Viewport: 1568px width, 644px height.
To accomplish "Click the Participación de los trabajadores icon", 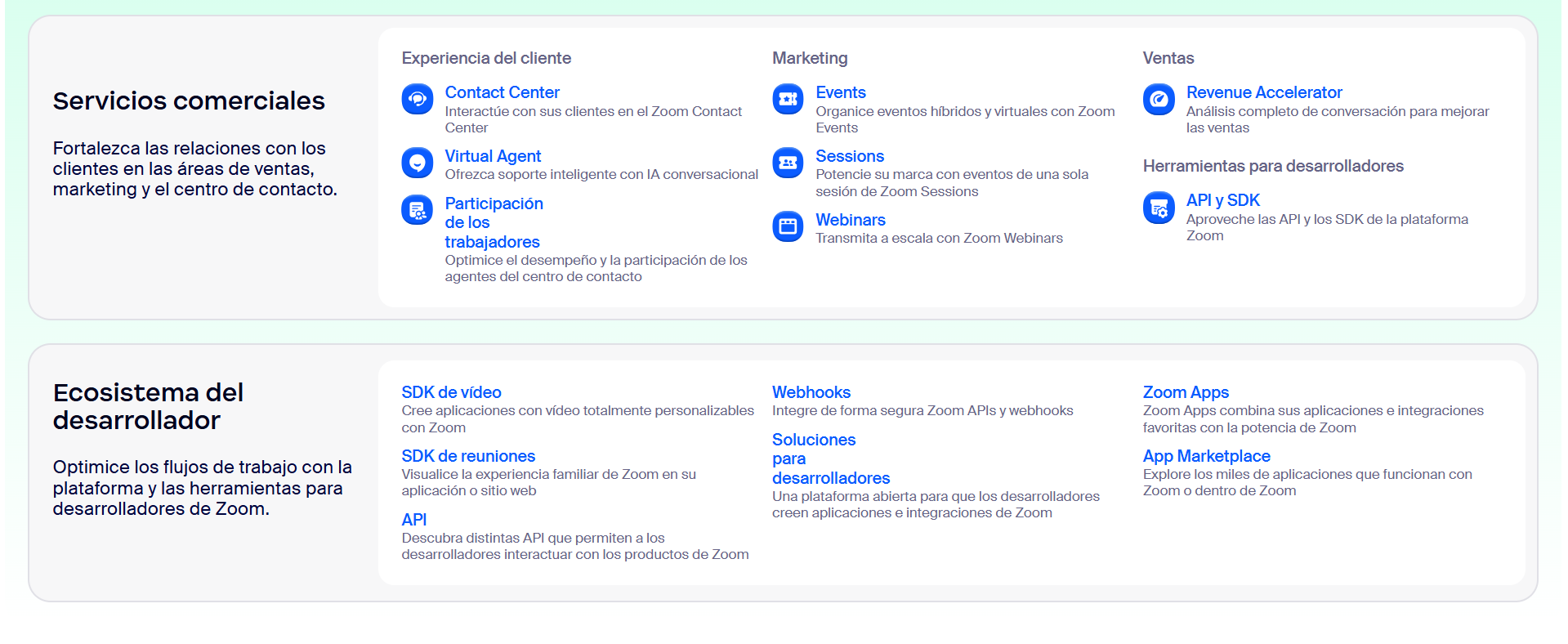I will coord(418,210).
